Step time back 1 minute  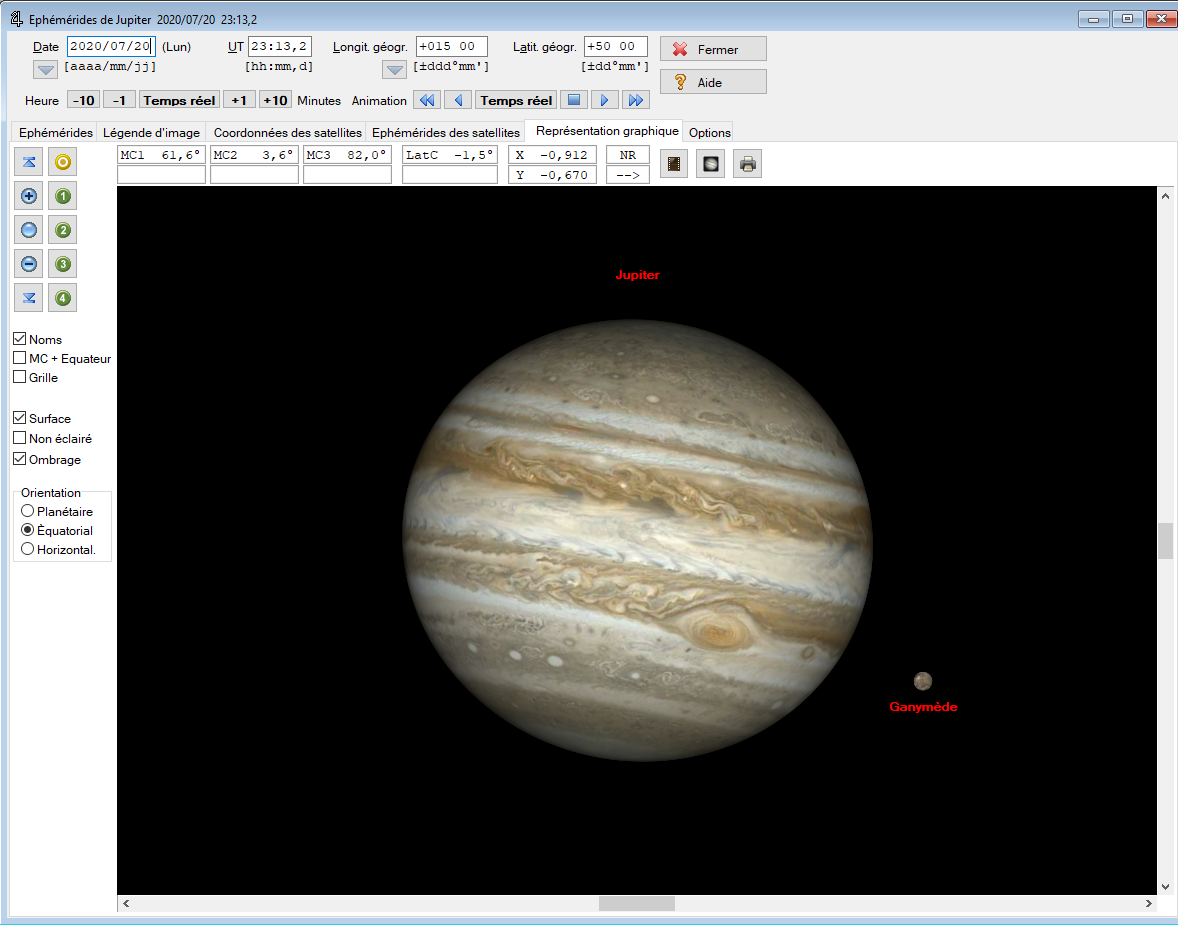pyautogui.click(x=119, y=100)
